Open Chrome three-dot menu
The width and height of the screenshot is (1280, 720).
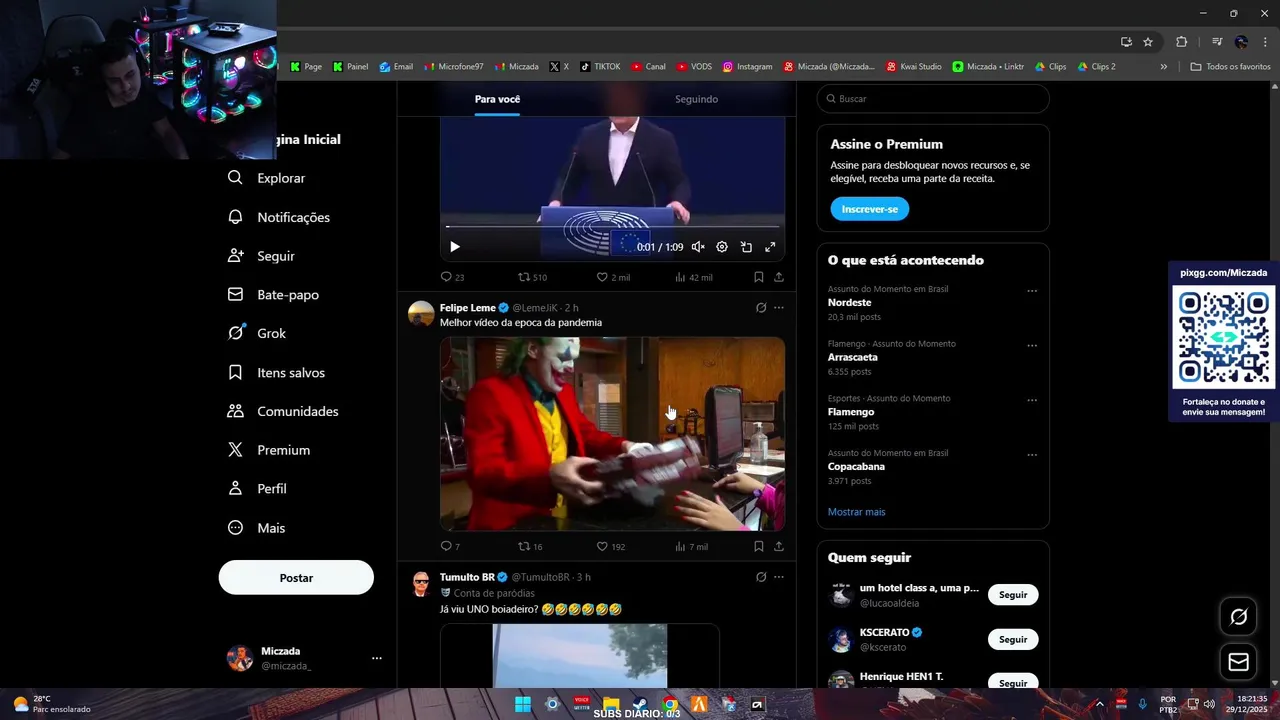click(1264, 42)
